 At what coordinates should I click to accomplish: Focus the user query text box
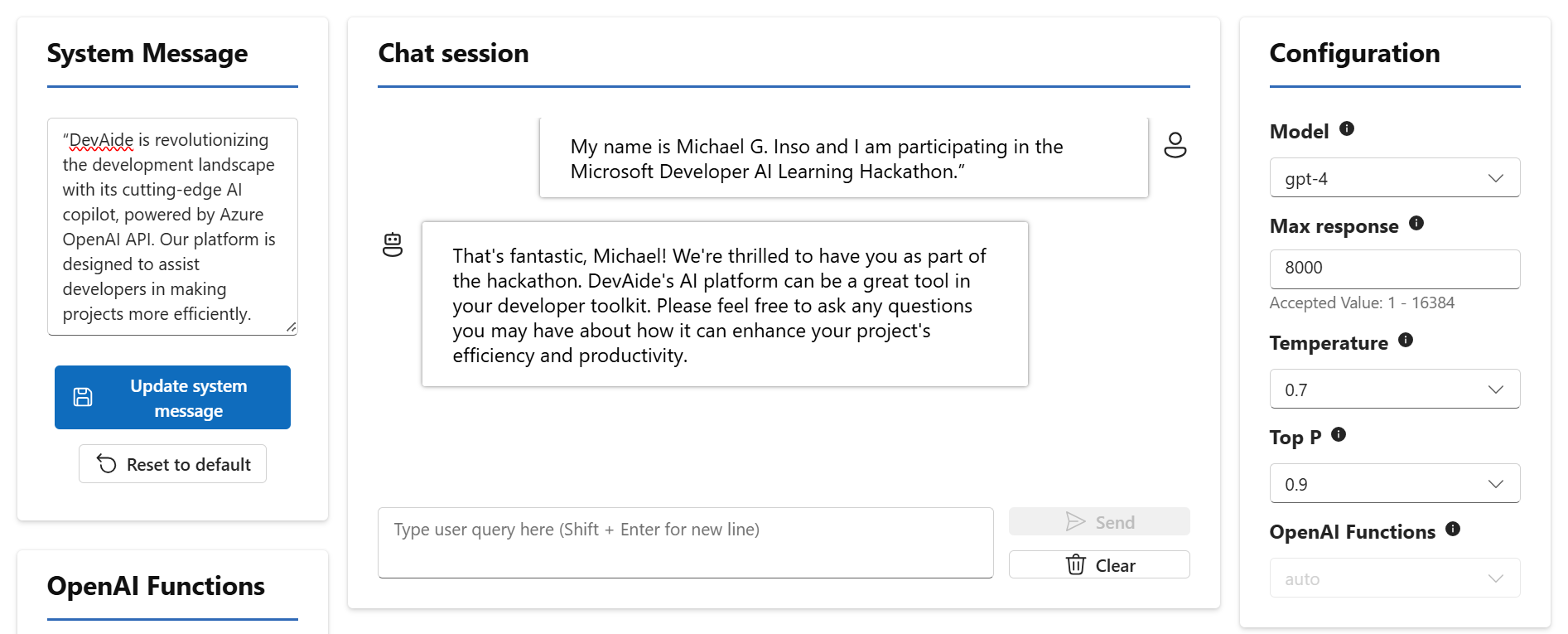click(x=685, y=543)
